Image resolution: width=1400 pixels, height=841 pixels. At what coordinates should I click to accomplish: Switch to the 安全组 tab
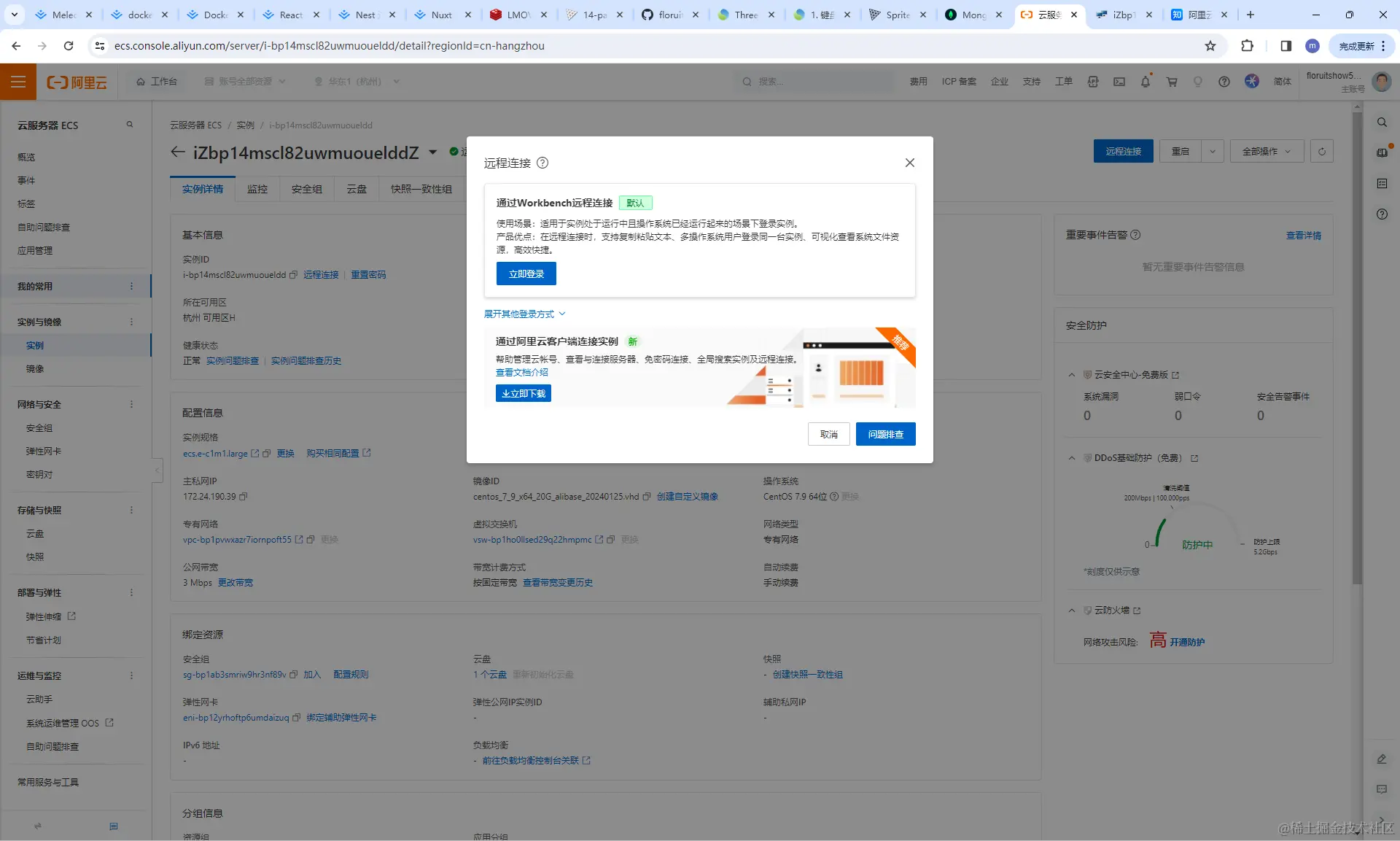tap(306, 189)
